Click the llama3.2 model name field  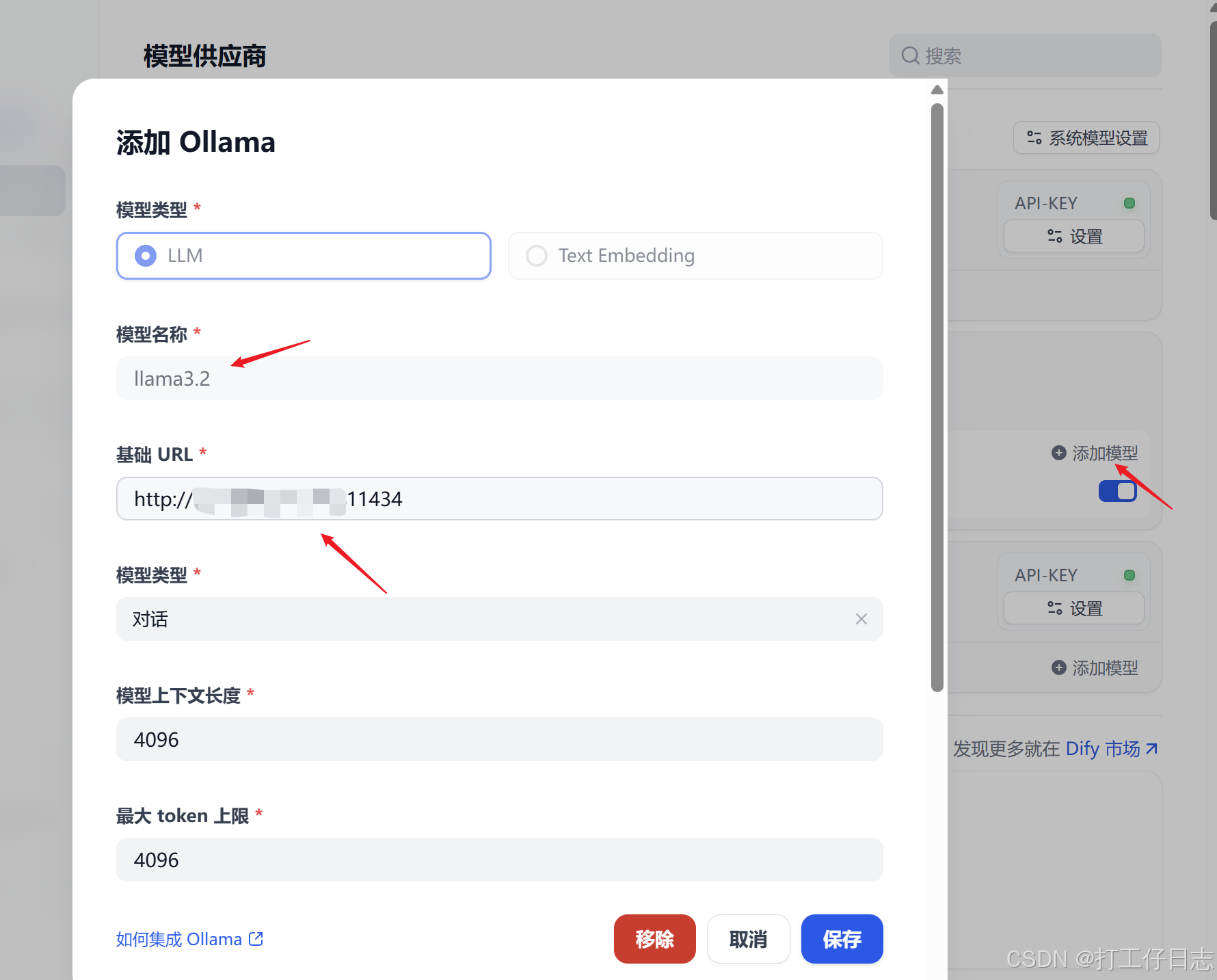point(479,378)
